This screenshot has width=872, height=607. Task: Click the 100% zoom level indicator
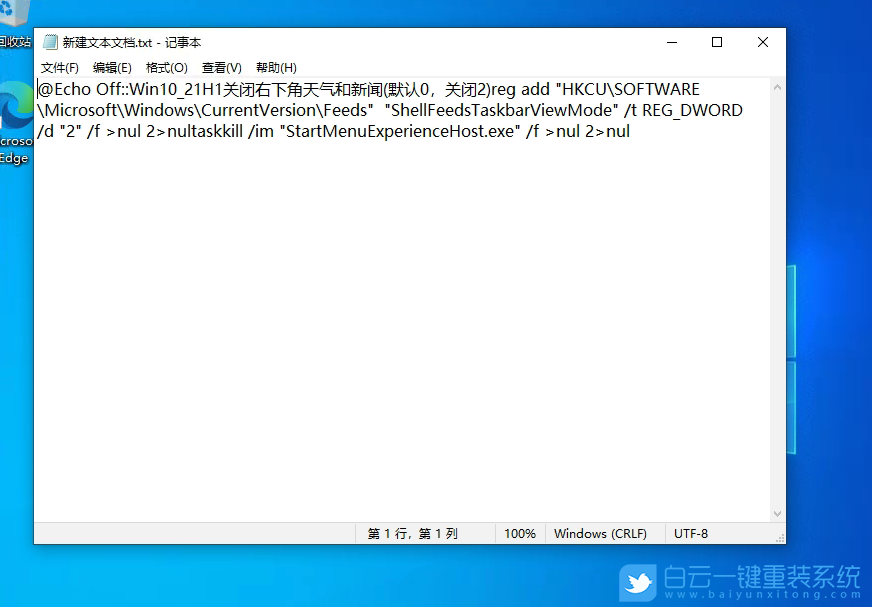point(520,533)
